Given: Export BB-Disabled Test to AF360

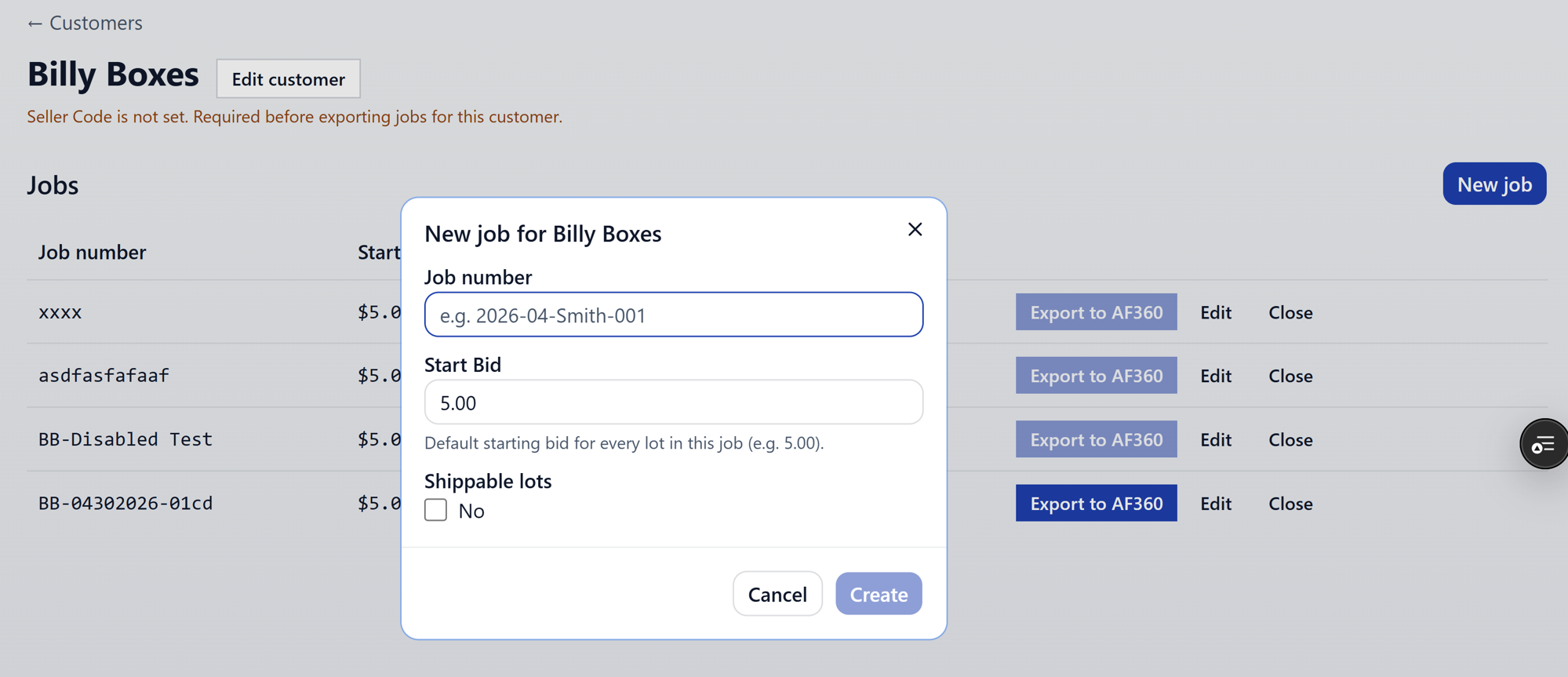Looking at the screenshot, I should [x=1096, y=439].
